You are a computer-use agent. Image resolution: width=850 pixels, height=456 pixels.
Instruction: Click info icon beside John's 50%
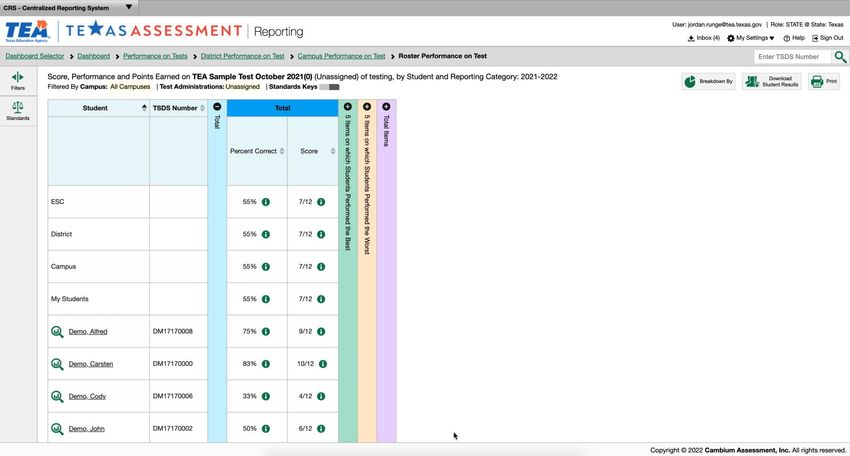[266, 428]
